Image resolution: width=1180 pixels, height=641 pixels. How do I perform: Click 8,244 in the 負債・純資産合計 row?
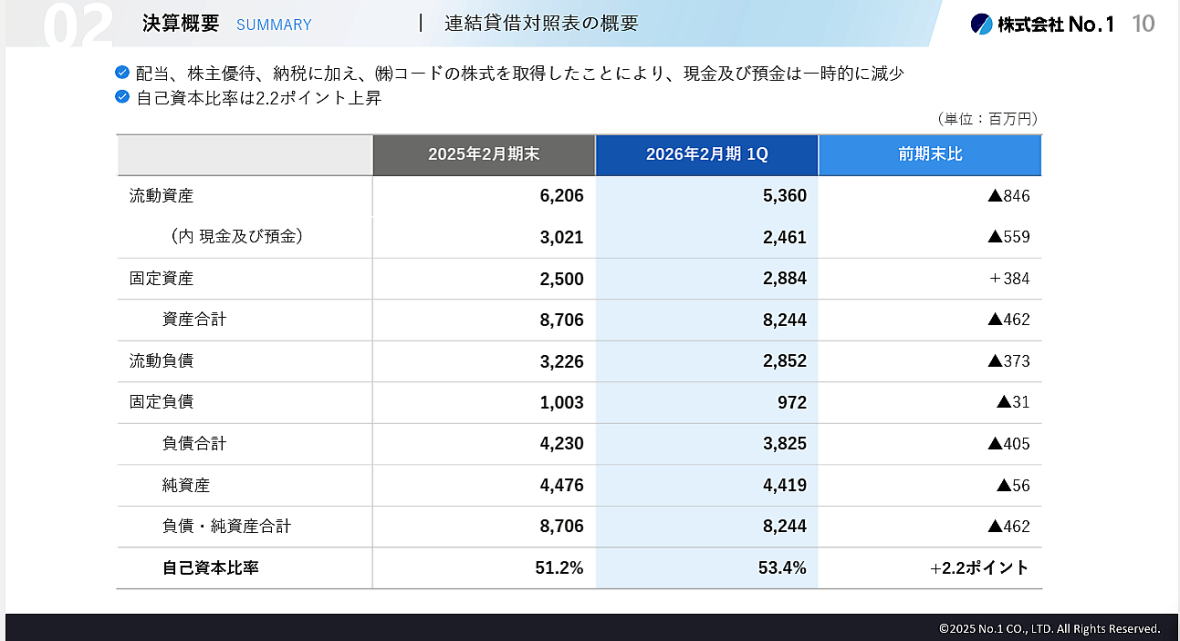point(784,526)
